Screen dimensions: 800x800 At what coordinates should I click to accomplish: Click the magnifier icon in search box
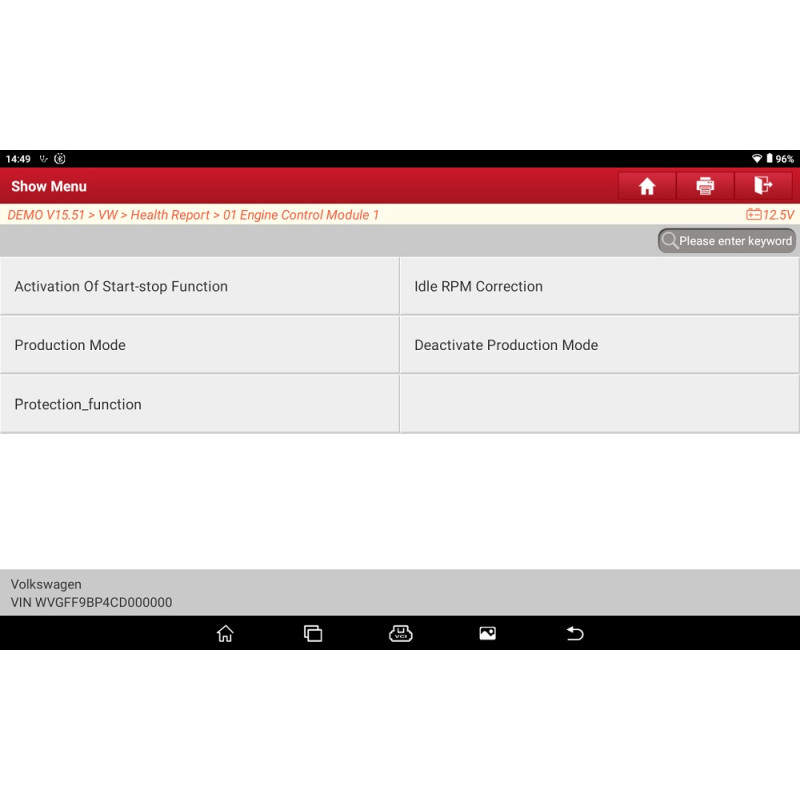coord(670,241)
